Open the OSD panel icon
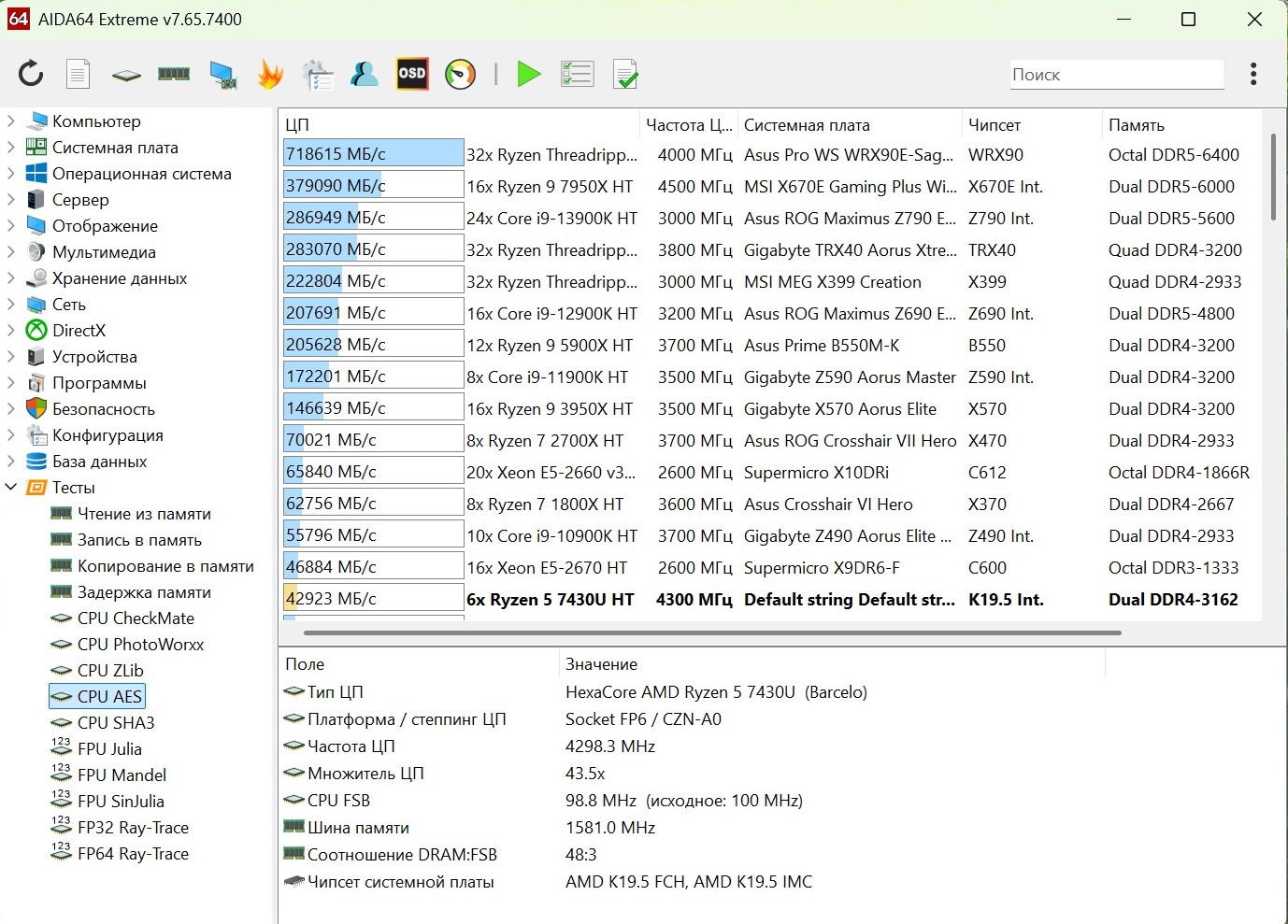The height and width of the screenshot is (924, 1288). pyautogui.click(x=412, y=74)
